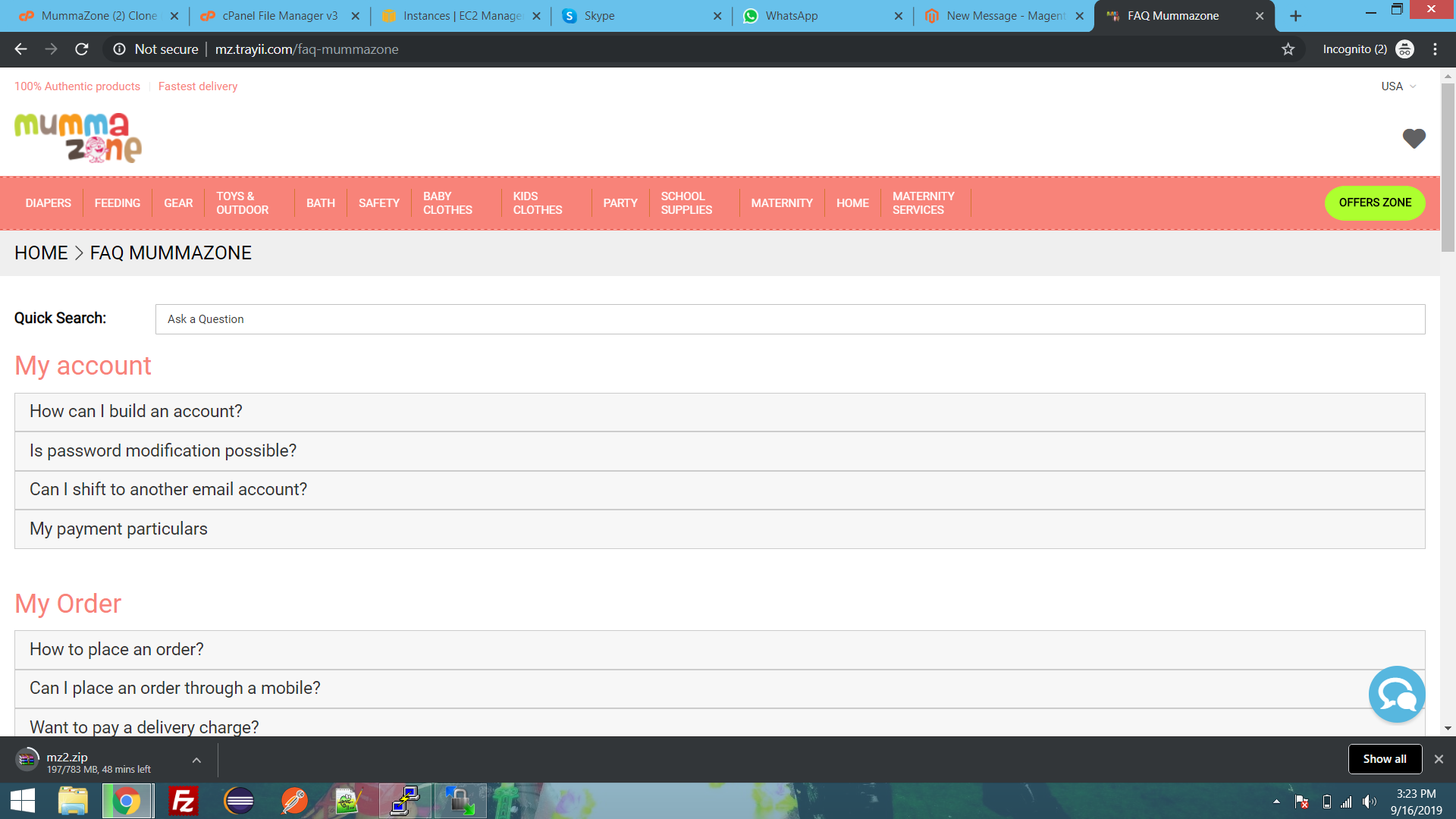
Task: Click Show all in the downloads bar
Action: (1385, 758)
